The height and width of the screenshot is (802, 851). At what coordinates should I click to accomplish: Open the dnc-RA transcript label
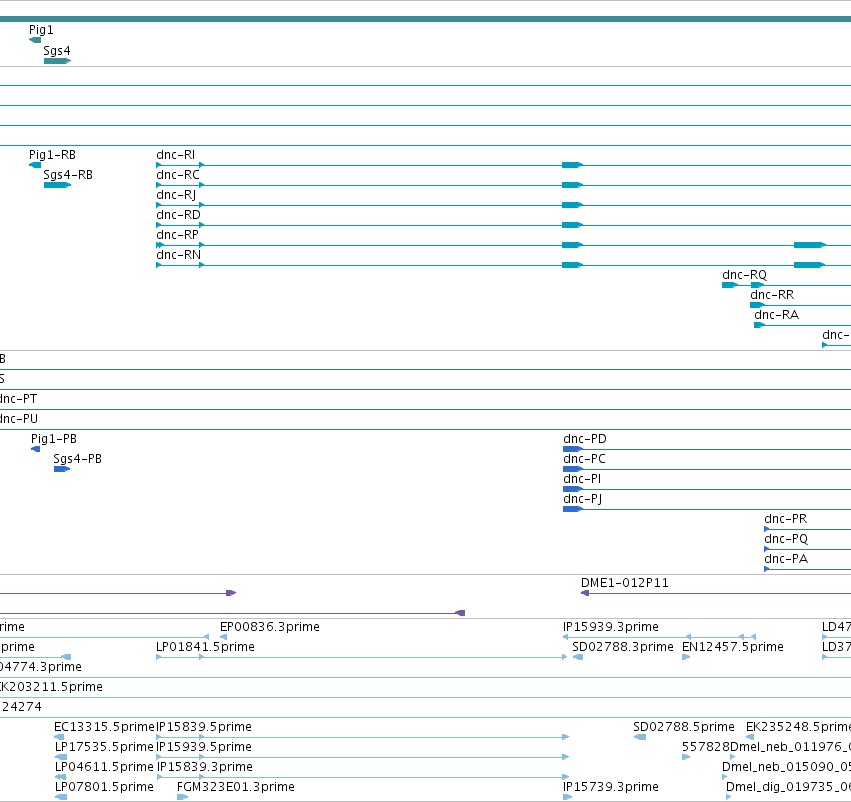point(777,315)
